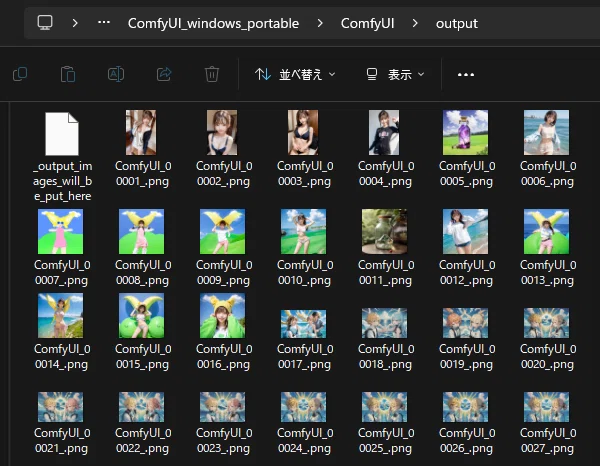Open the 並べ替え sort dropdown

click(x=295, y=74)
